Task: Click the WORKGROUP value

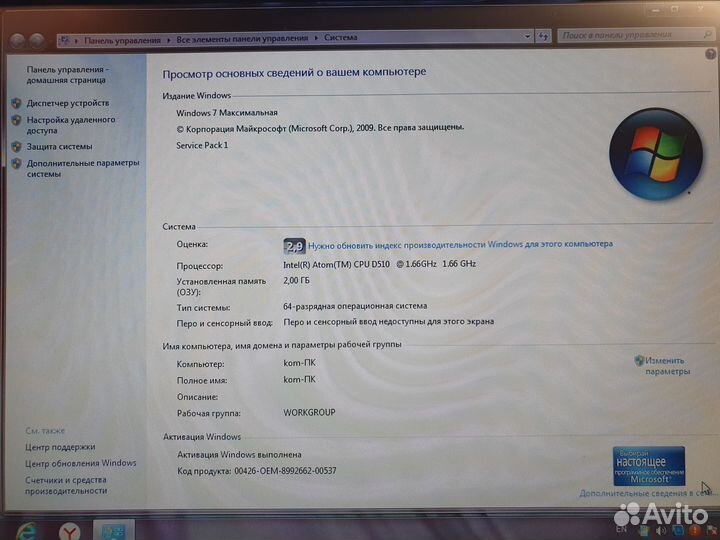Action: tap(309, 412)
